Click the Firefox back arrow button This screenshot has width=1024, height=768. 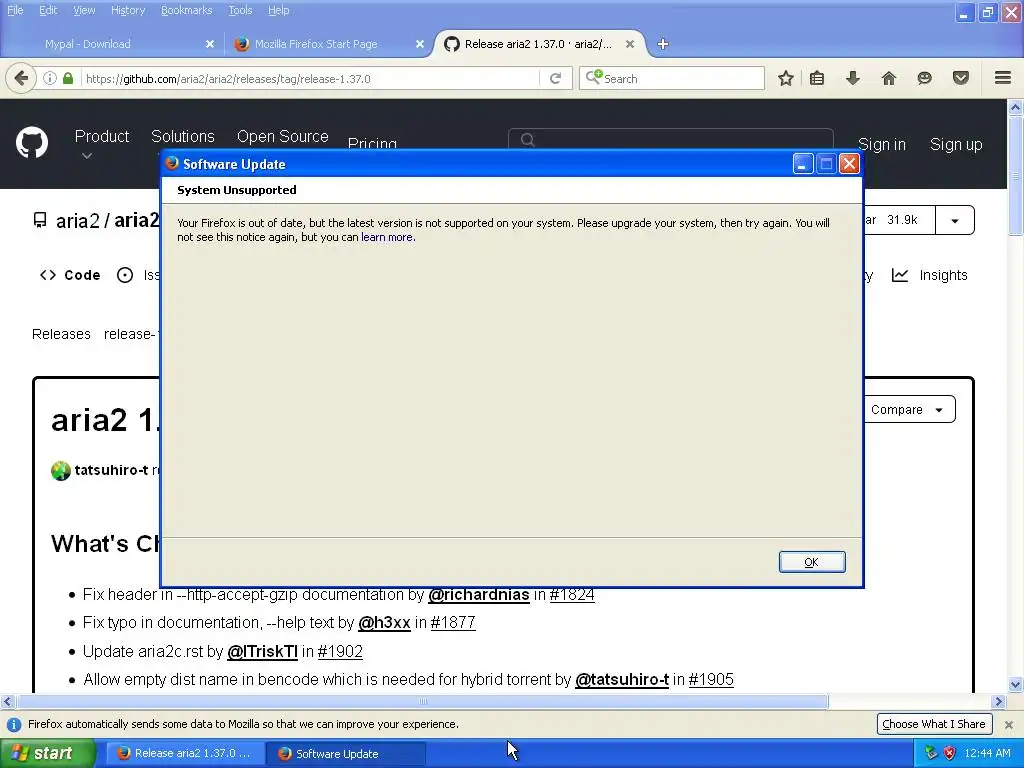pyautogui.click(x=21, y=78)
